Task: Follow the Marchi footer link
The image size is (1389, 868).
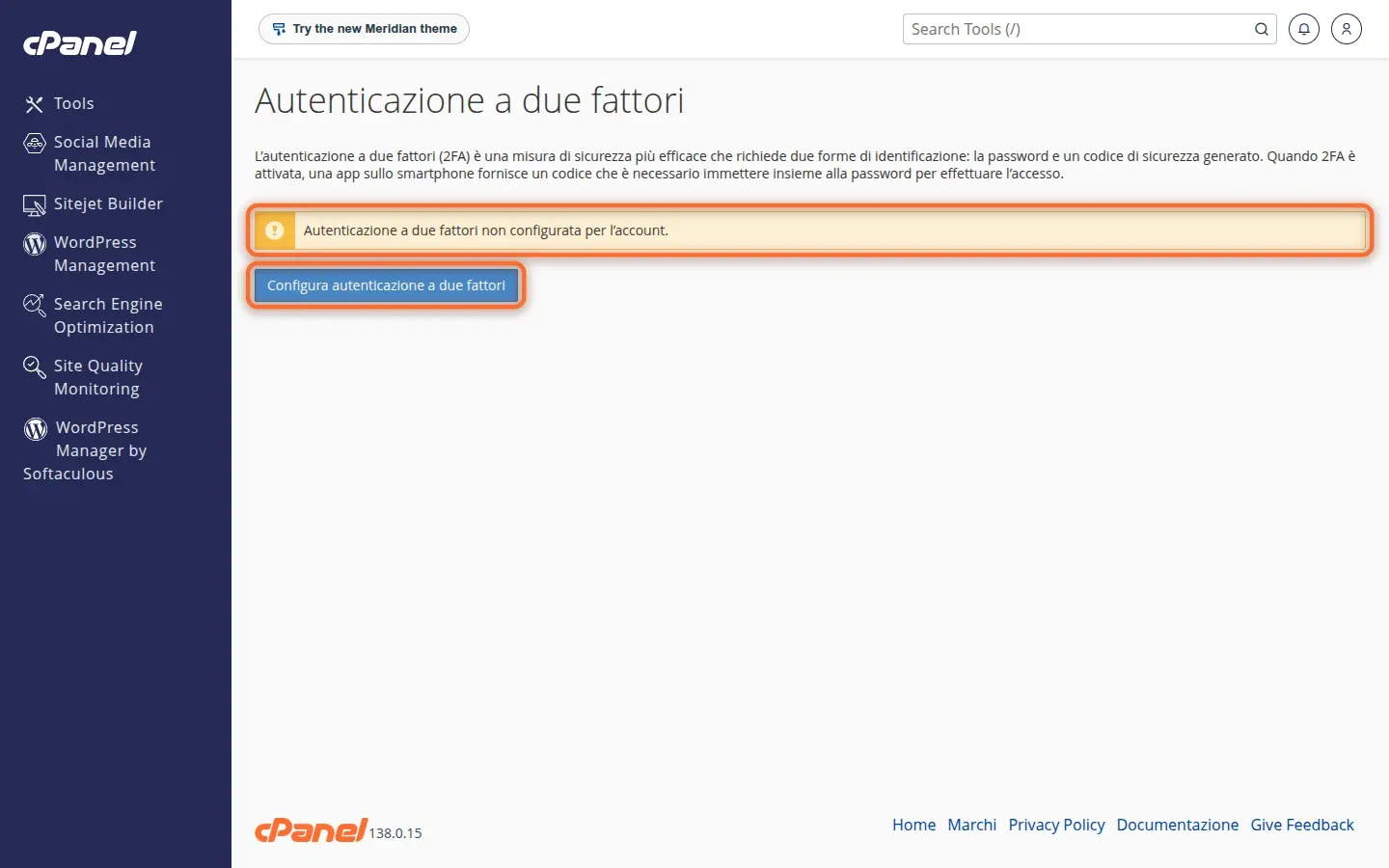Action: click(x=971, y=825)
